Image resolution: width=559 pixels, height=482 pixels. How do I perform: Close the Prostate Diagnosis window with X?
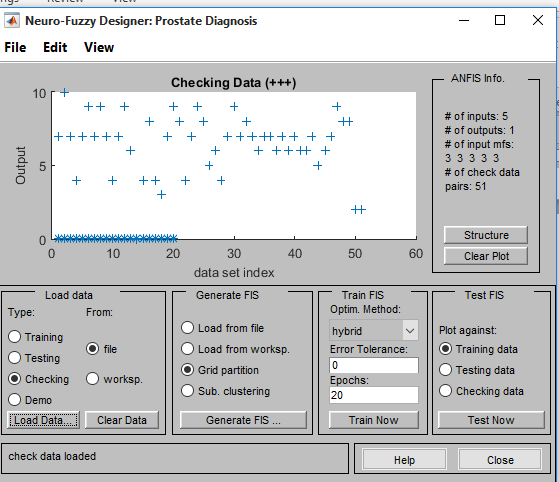tap(538, 20)
